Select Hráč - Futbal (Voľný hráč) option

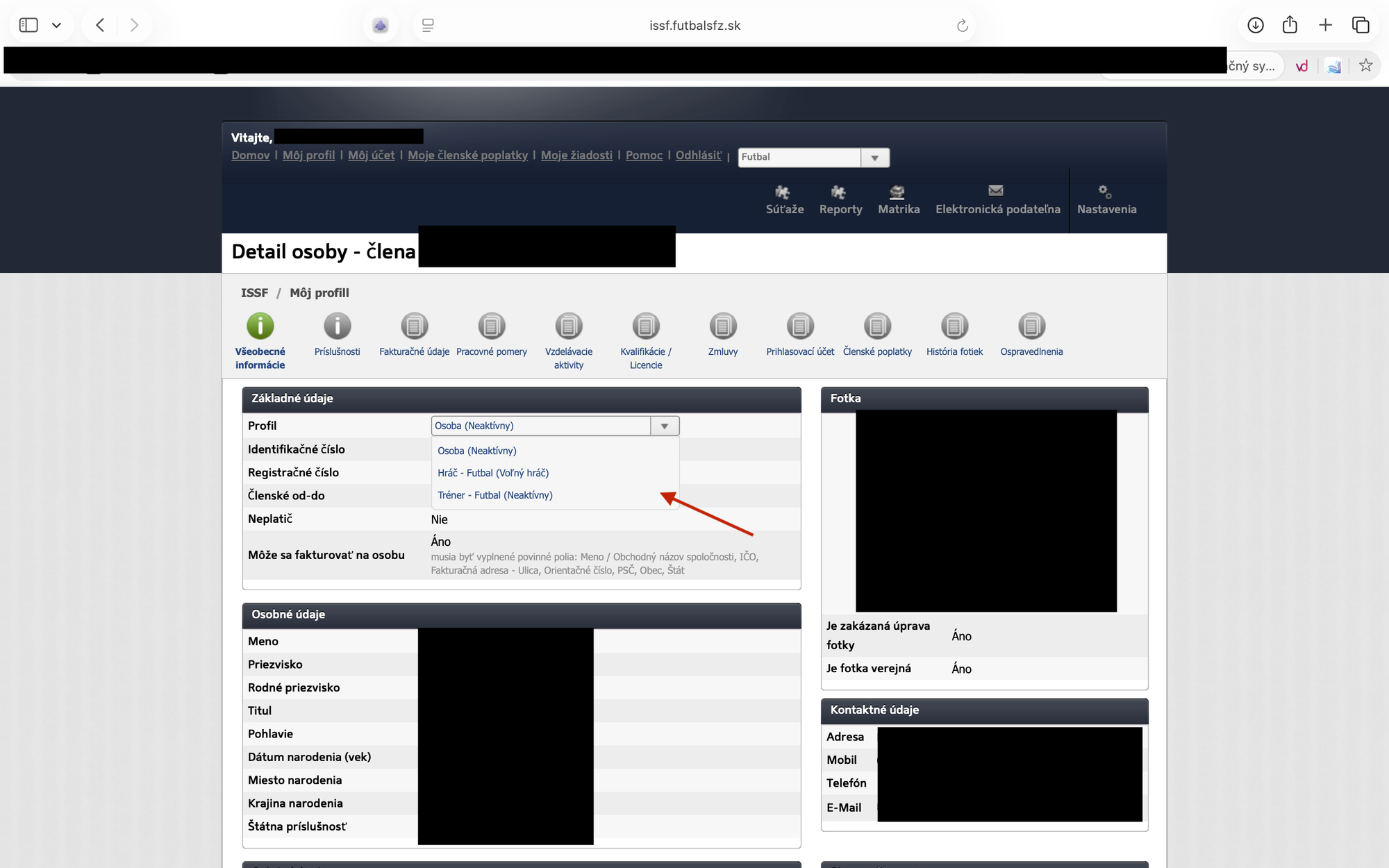[493, 473]
